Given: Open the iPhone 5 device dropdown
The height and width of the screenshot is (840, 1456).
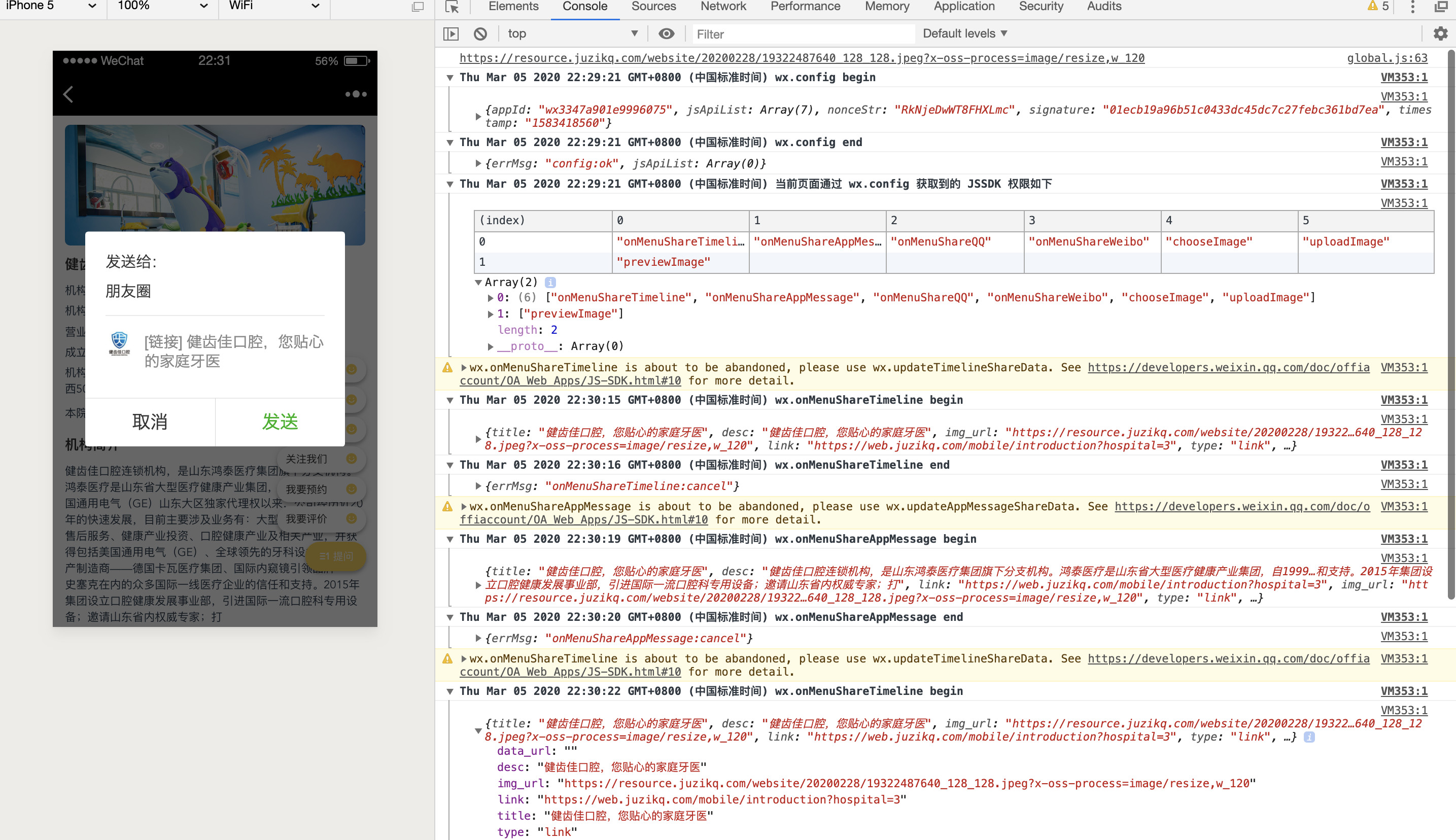Looking at the screenshot, I should point(51,7).
